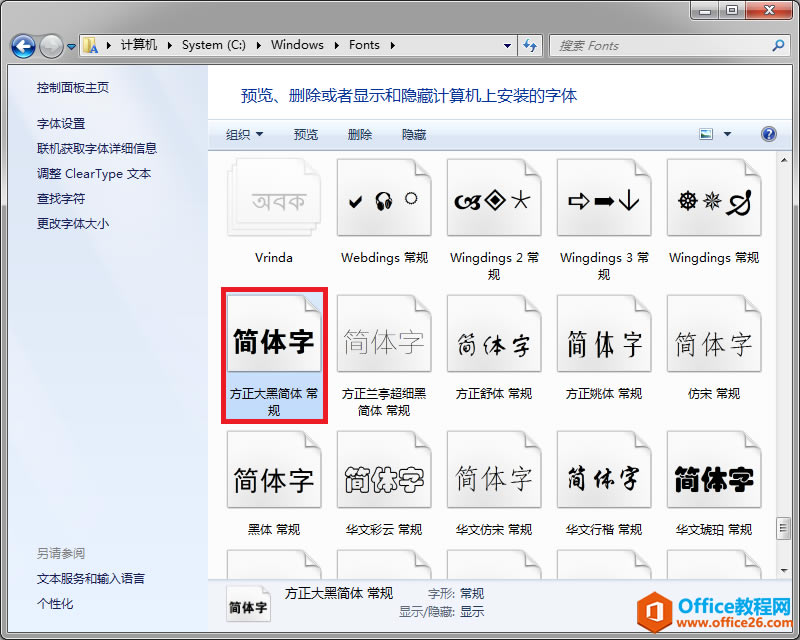Expand the arrow after Windows breadcrumb
Viewport: 800px width, 640px height.
(336, 45)
